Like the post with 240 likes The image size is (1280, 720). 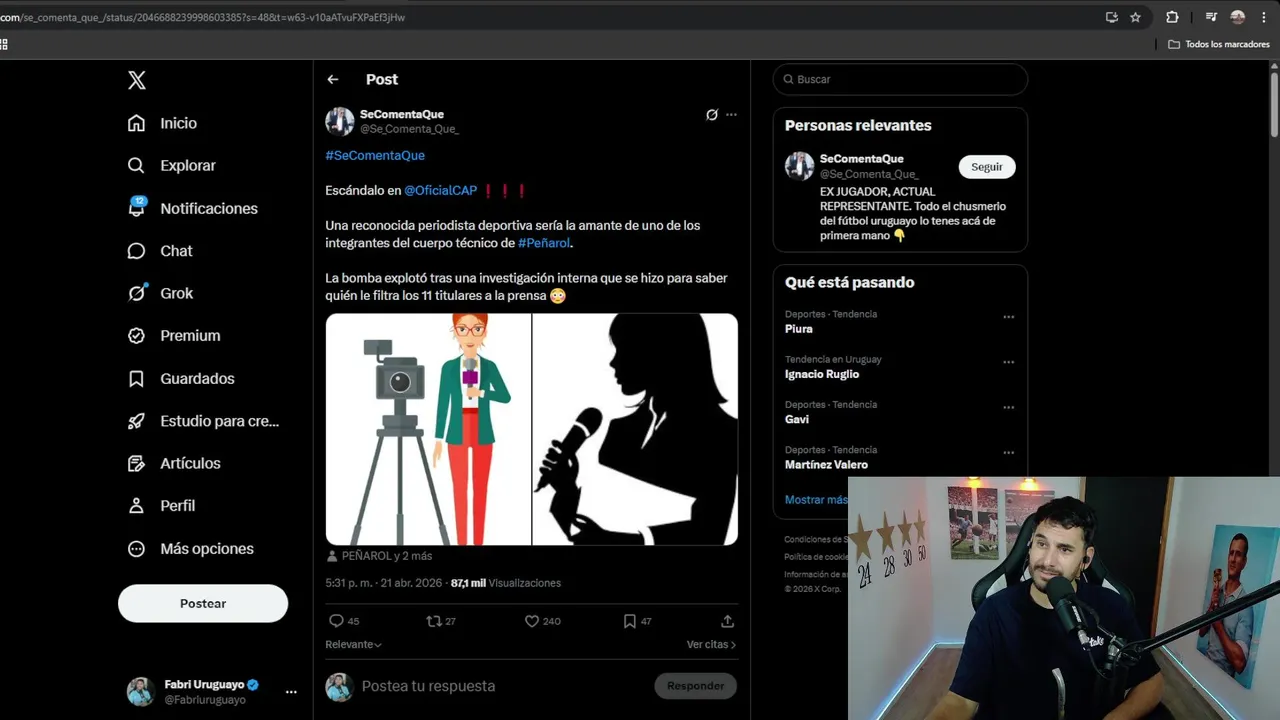click(543, 621)
